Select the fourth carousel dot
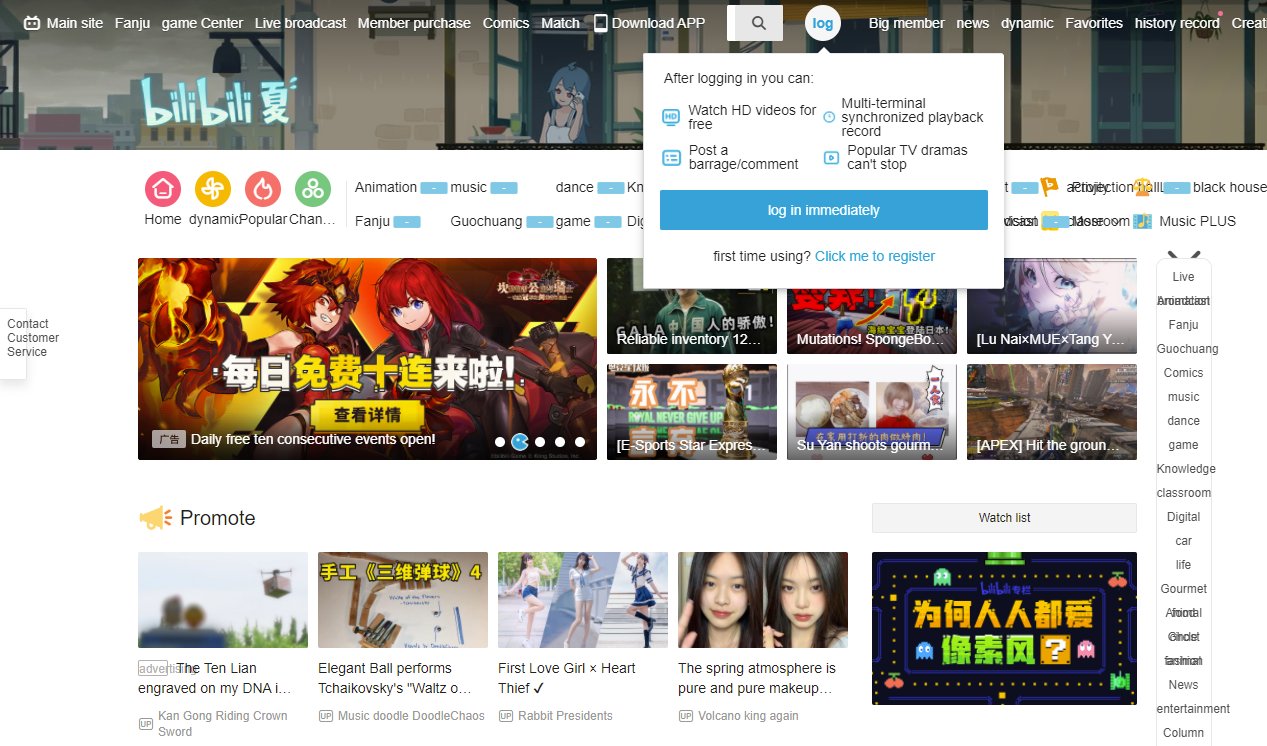 [x=560, y=441]
